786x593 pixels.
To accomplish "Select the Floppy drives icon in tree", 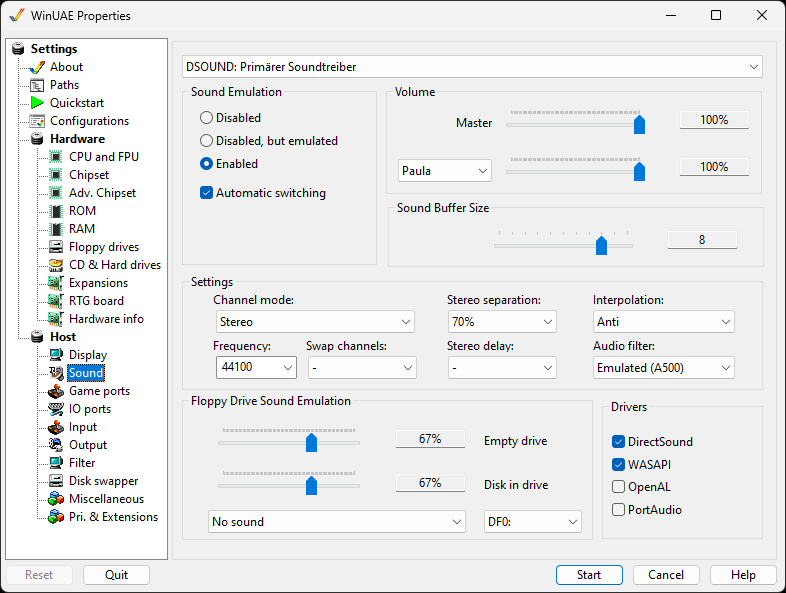I will click(x=56, y=247).
